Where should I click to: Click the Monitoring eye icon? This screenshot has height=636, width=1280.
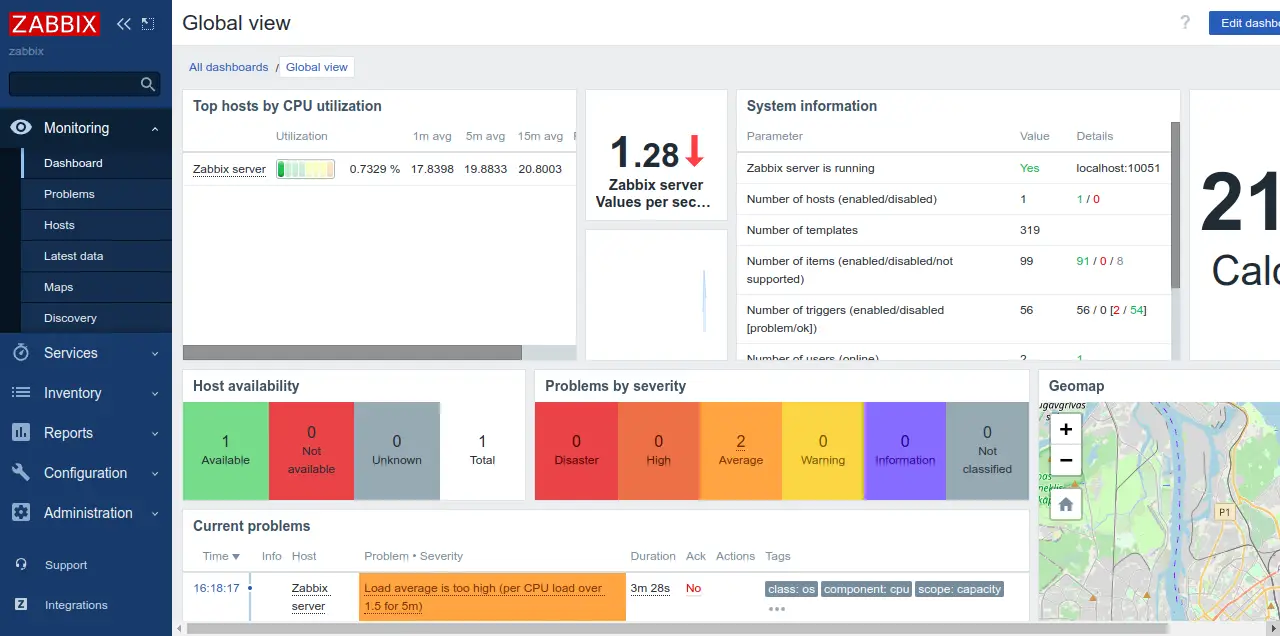click(x=21, y=128)
